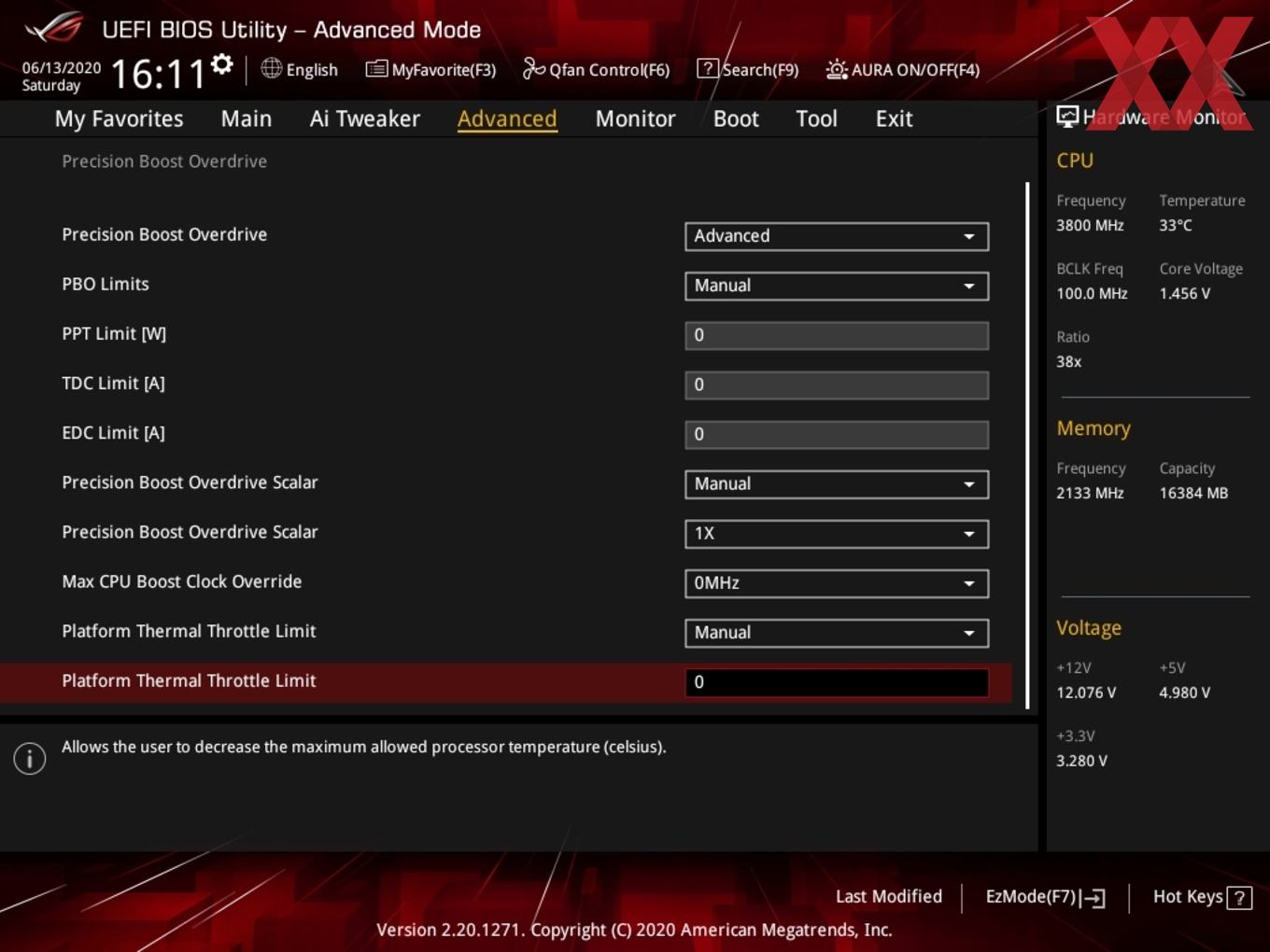Click the Precision Boost Overdrive breadcrumb heading
This screenshot has width=1270, height=952.
[164, 161]
